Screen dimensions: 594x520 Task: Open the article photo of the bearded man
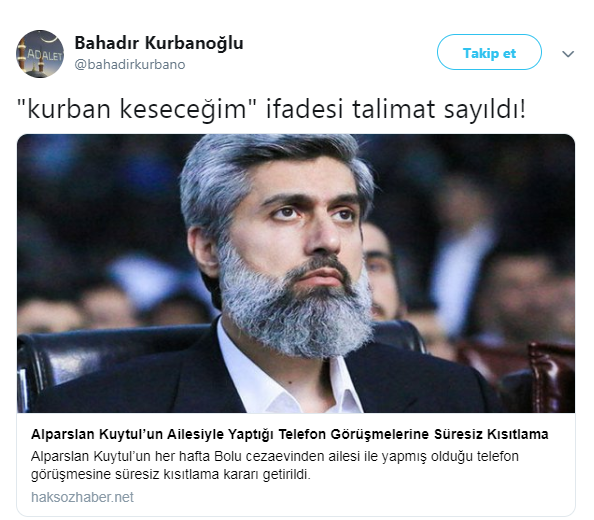pyautogui.click(x=296, y=273)
